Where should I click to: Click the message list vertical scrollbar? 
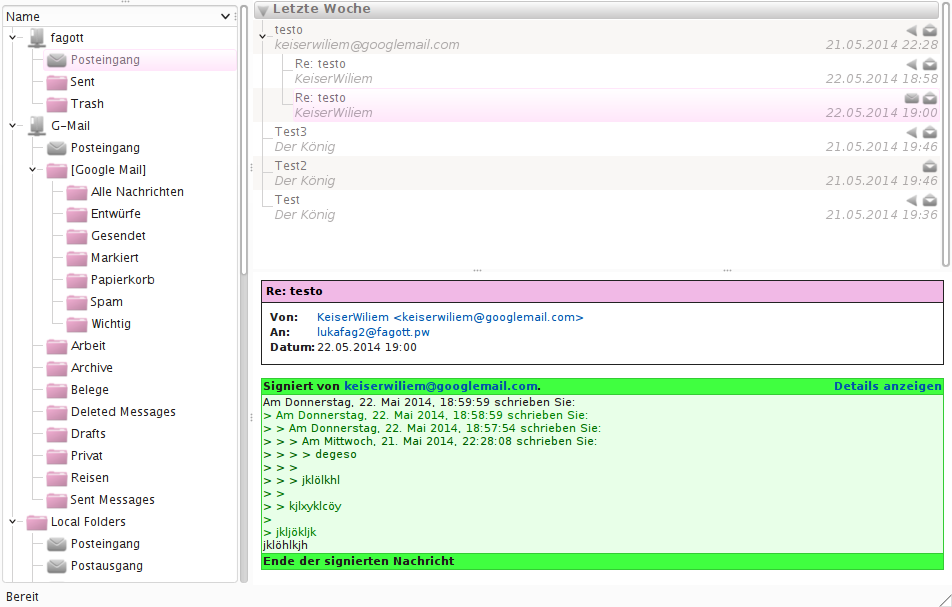click(x=946, y=135)
